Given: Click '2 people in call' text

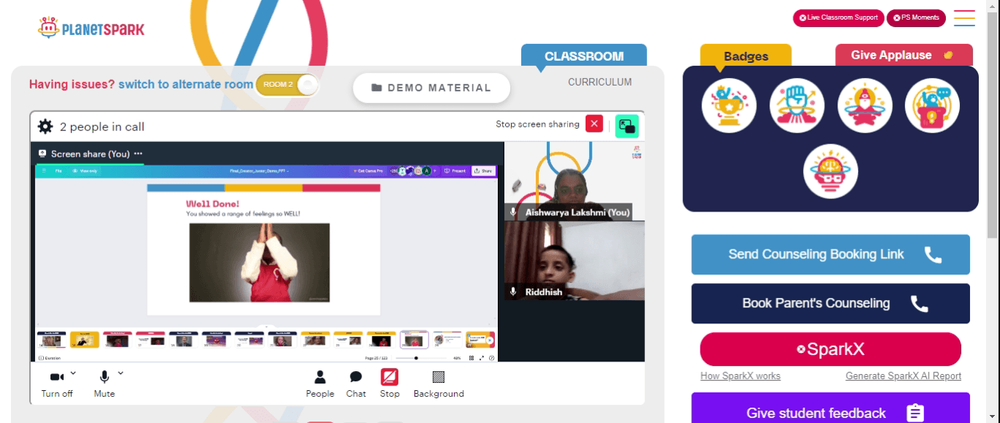Looking at the screenshot, I should pos(102,126).
